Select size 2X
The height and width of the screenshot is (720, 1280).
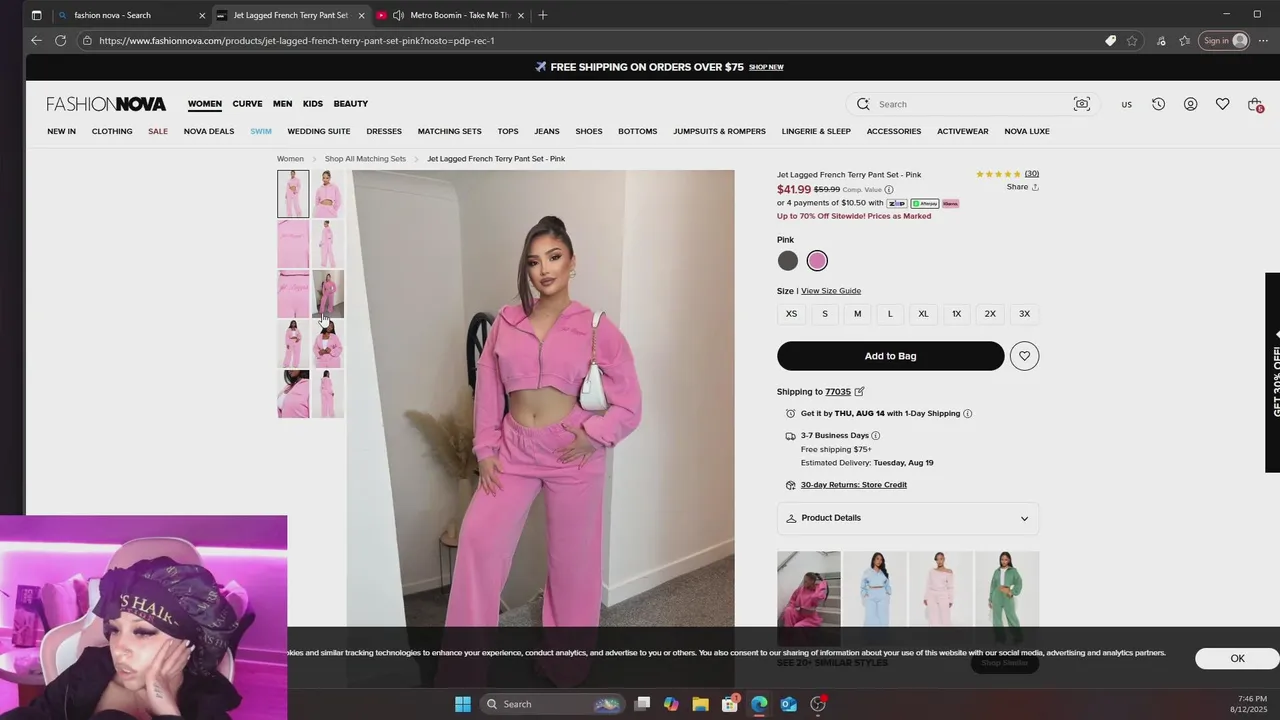990,314
